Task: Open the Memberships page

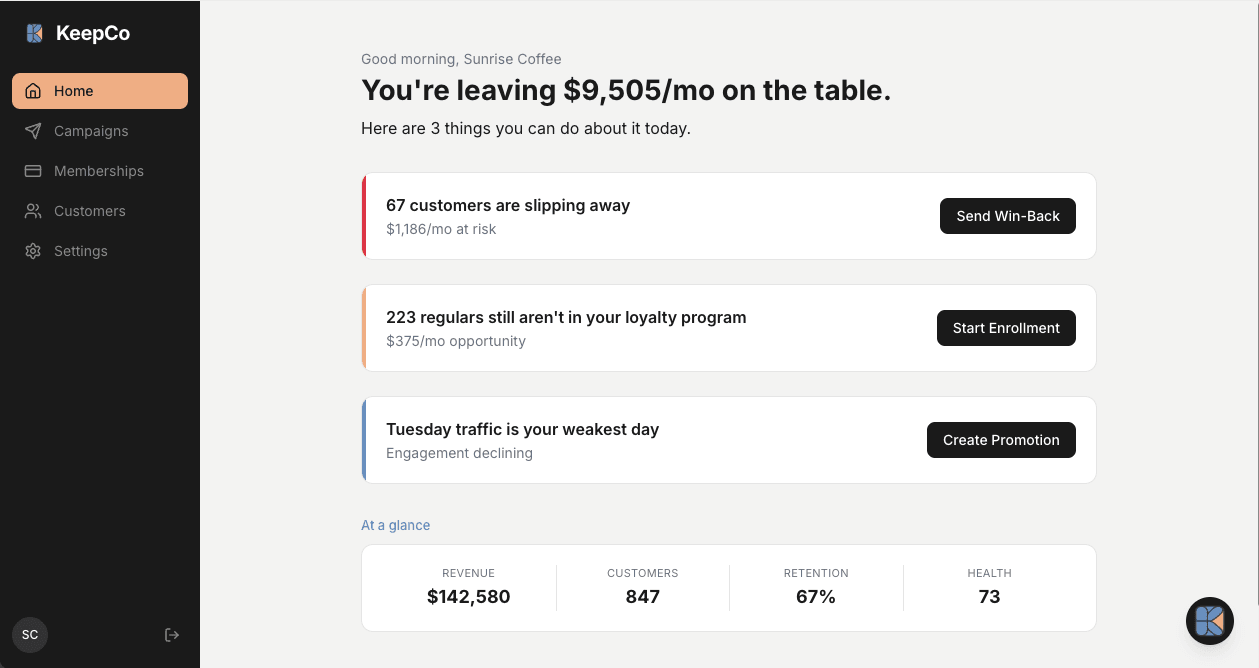Action: [99, 171]
